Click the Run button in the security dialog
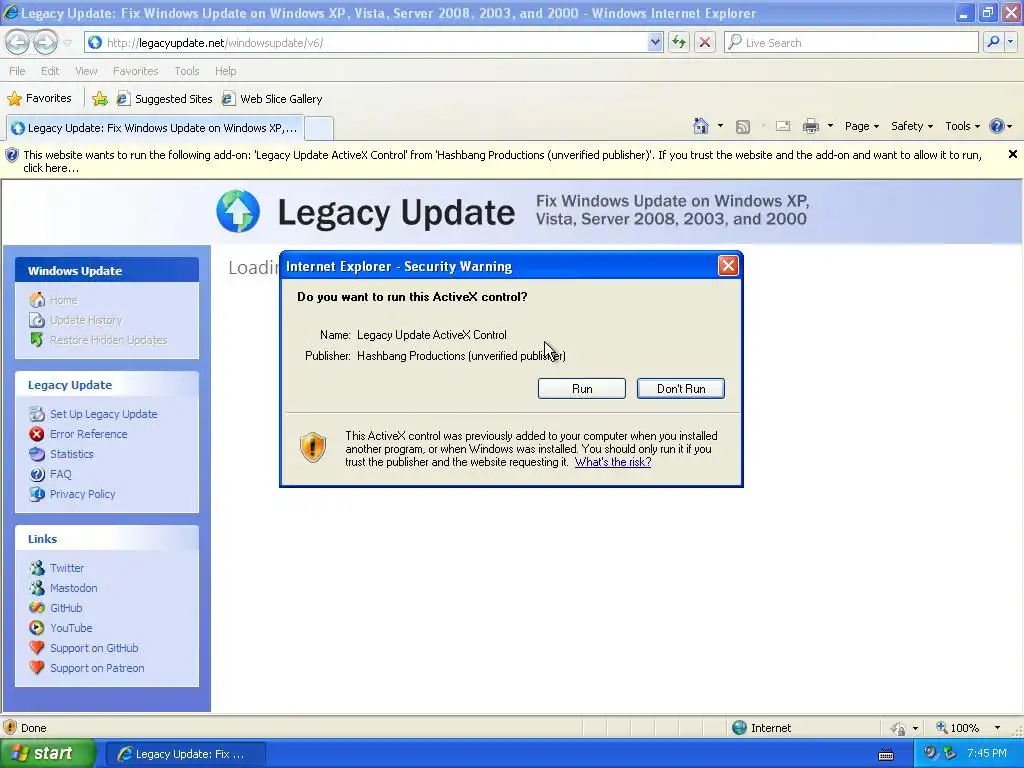 pyautogui.click(x=581, y=389)
